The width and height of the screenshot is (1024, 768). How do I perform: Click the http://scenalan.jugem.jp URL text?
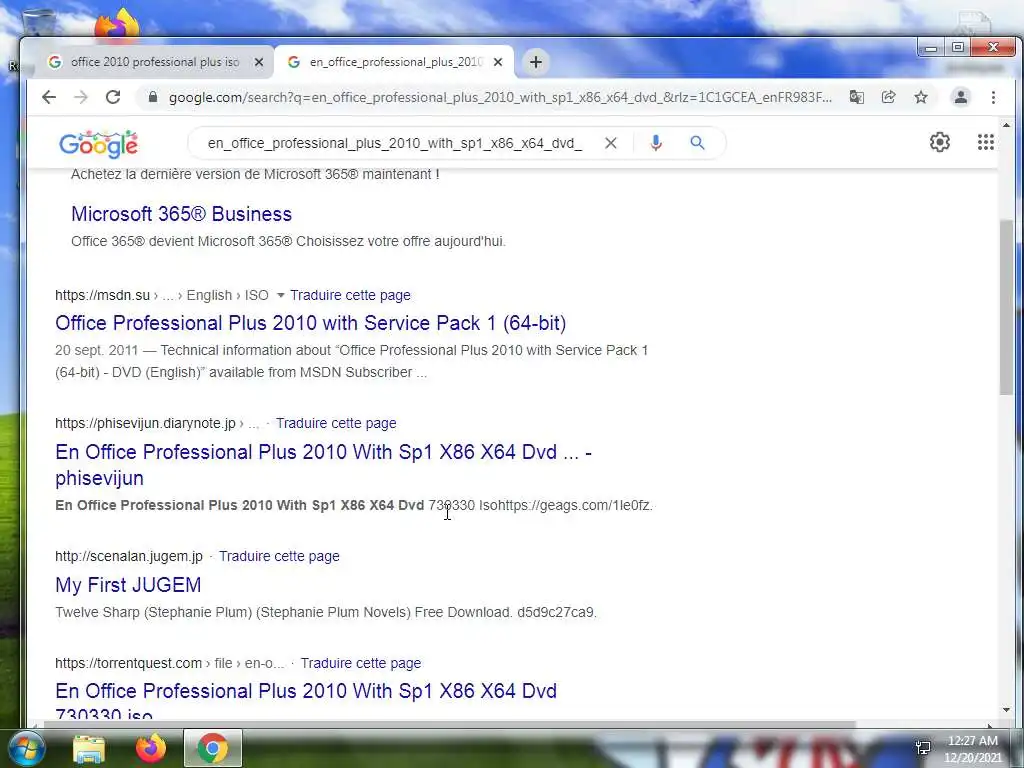pyautogui.click(x=129, y=556)
